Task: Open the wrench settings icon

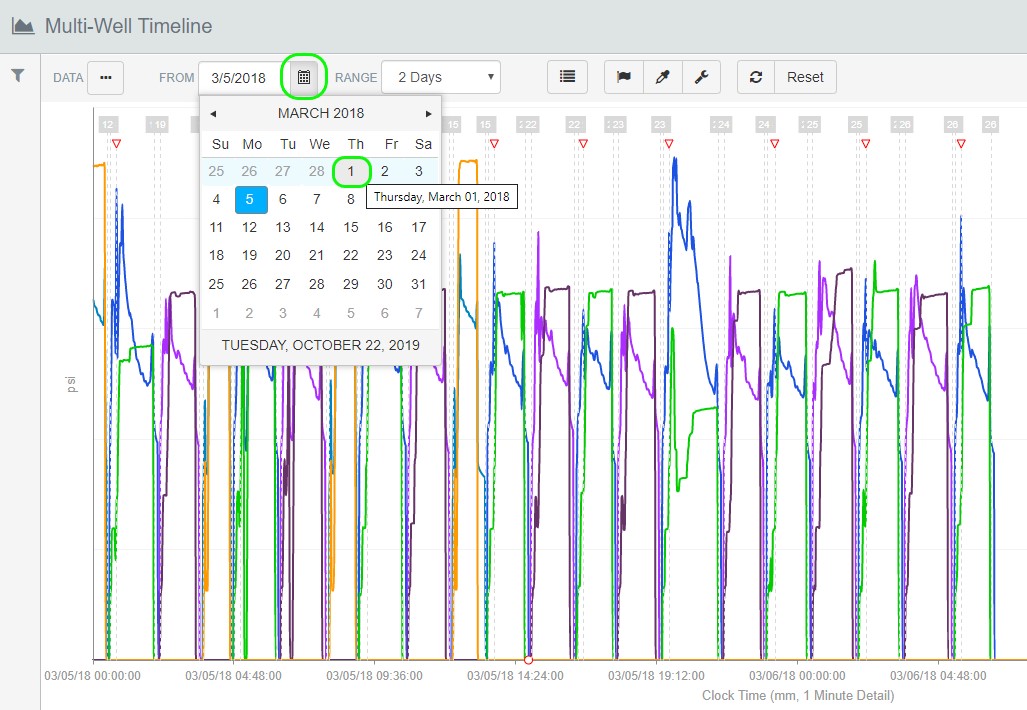Action: point(701,77)
